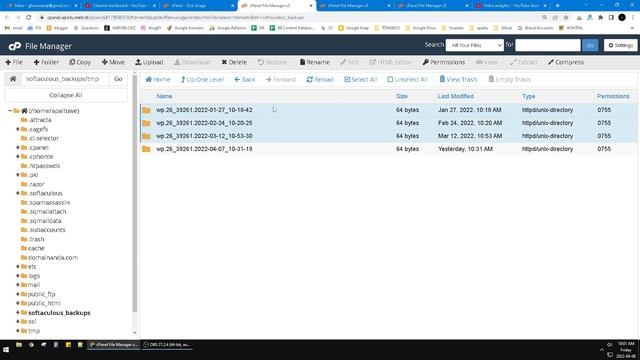Focus the search text field
The image size is (640, 360).
[x=548, y=45]
